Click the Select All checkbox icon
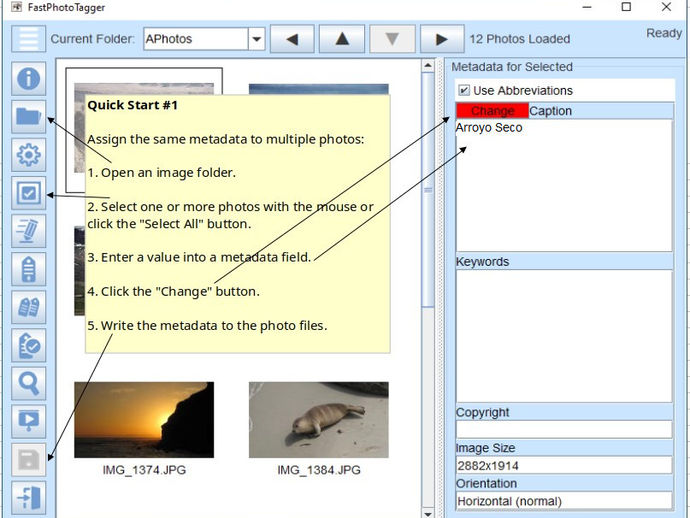 pos(29,193)
